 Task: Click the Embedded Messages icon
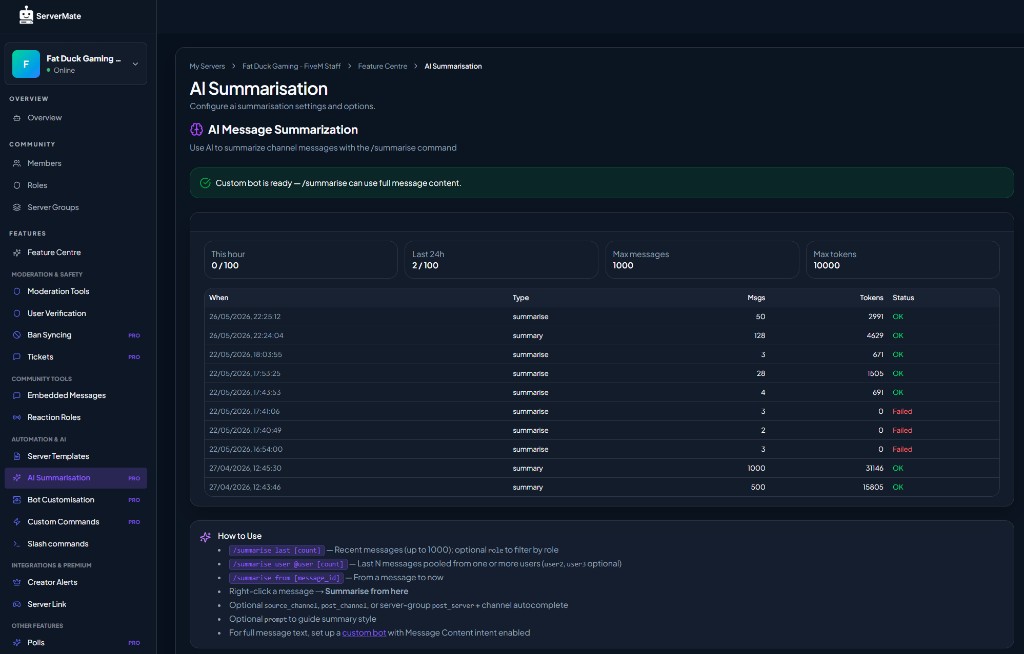coord(17,395)
